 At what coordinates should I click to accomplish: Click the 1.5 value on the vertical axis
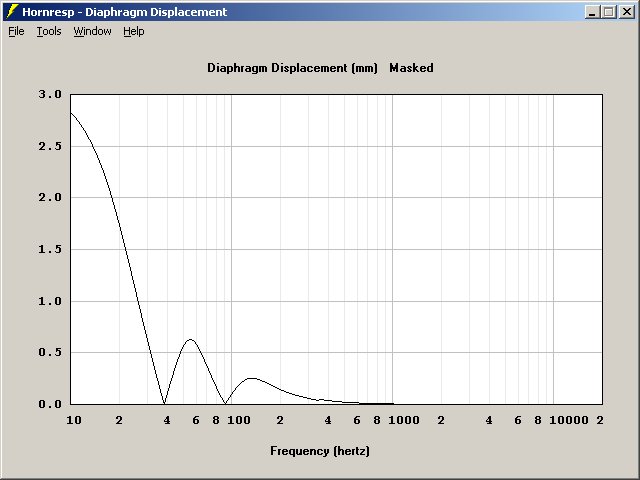50,249
